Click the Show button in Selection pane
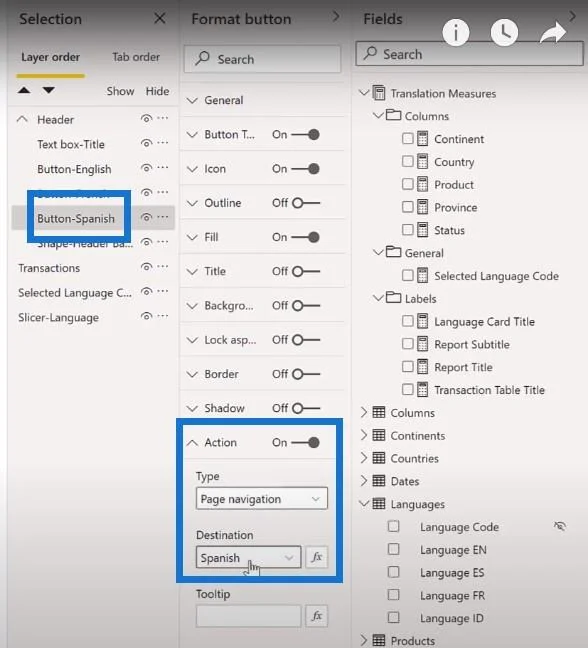Image resolution: width=588 pixels, height=648 pixels. click(x=120, y=91)
